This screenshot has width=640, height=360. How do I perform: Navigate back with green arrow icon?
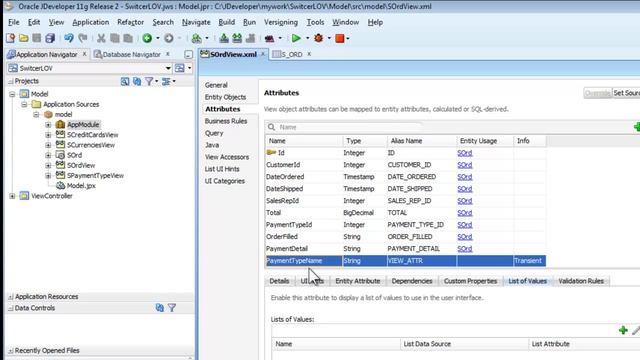tap(147, 38)
